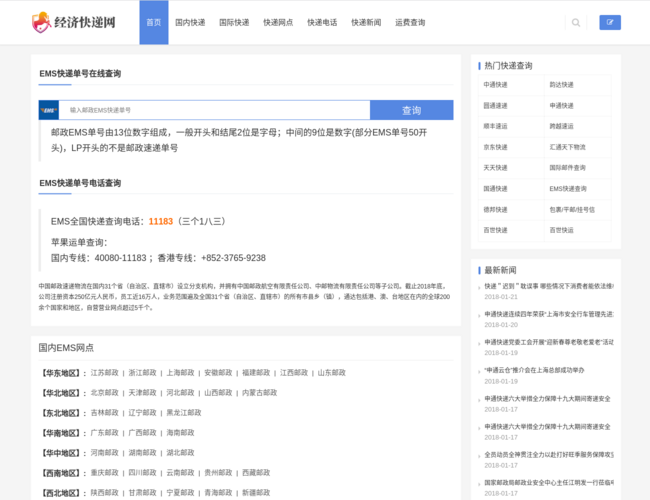Click the EMS logo beside the input

(49, 110)
